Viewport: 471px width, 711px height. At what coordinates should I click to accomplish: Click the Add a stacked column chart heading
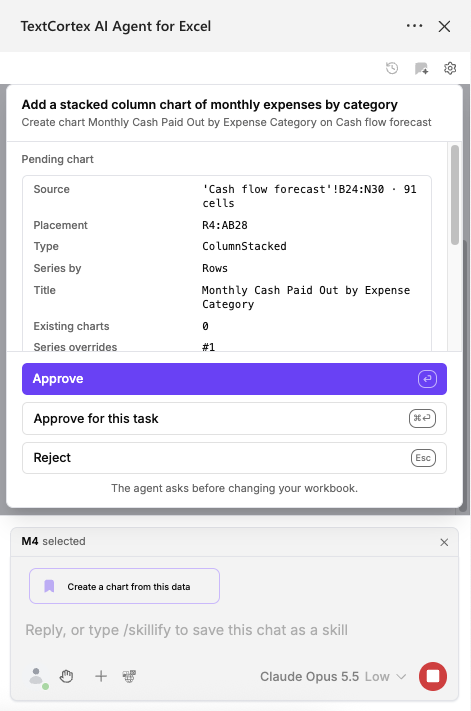click(x=209, y=104)
